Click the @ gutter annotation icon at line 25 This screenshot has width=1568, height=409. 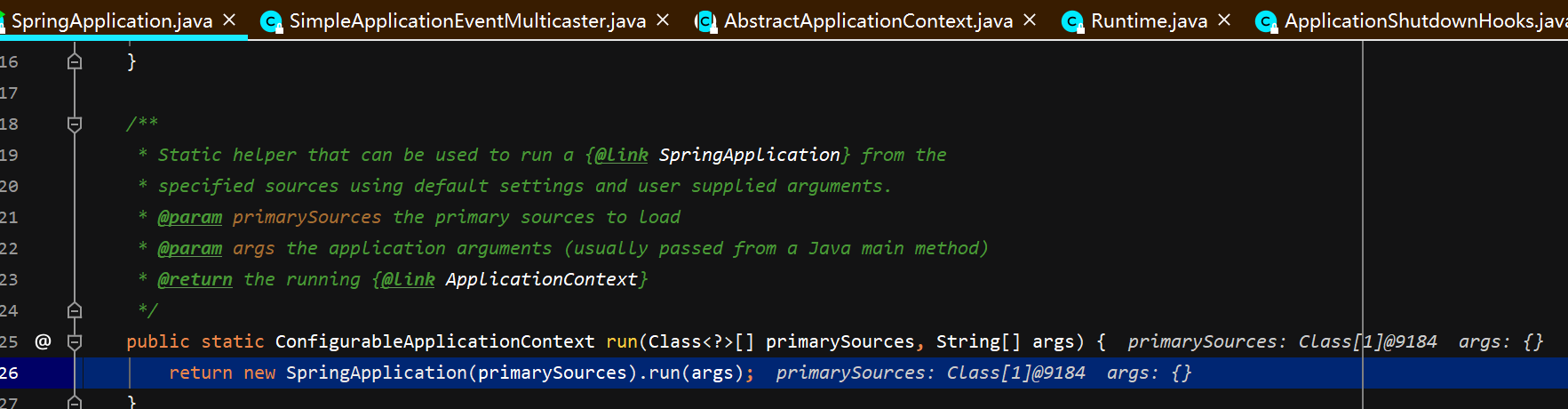pyautogui.click(x=43, y=341)
